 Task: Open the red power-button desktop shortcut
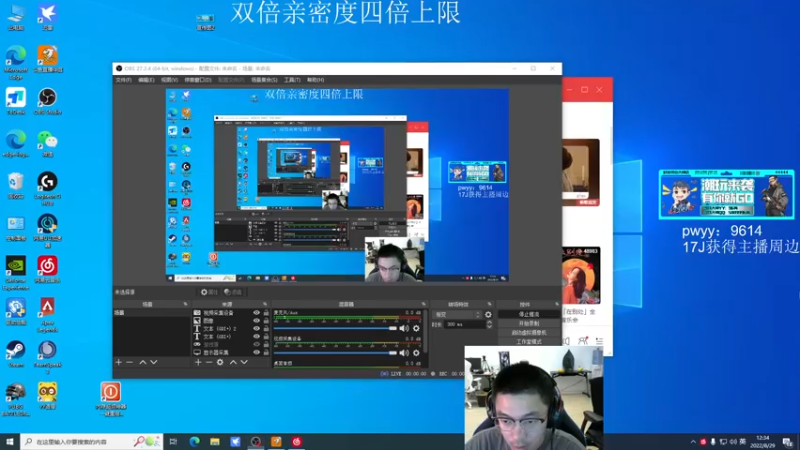(111, 399)
